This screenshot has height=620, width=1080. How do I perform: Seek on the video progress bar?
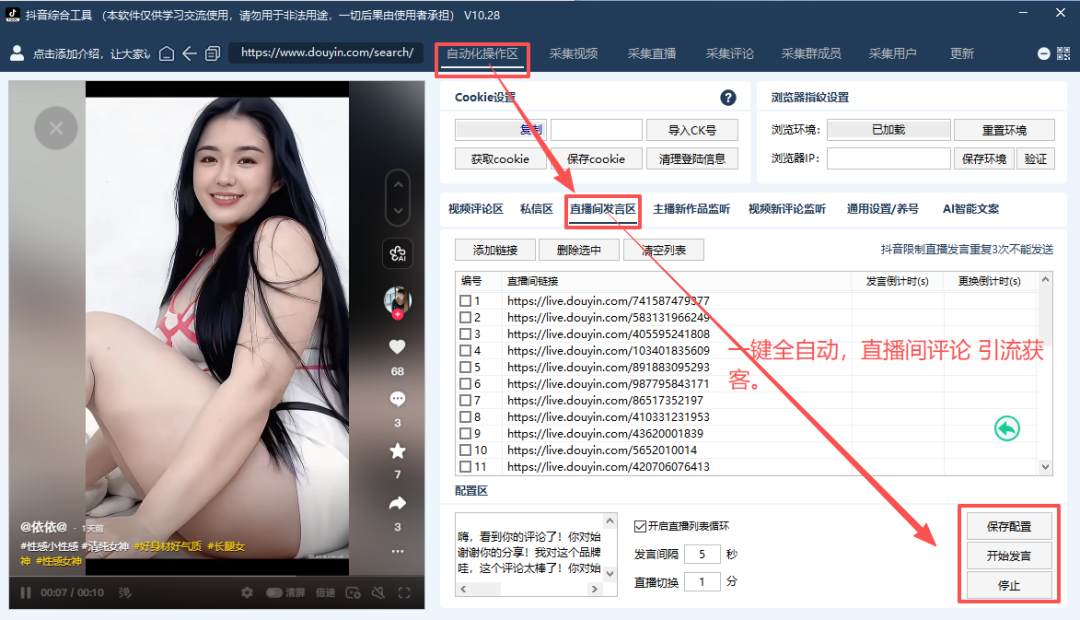(x=217, y=577)
